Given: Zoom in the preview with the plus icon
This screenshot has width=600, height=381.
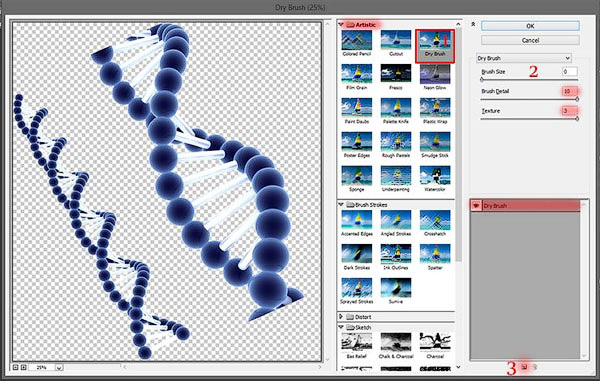Looking at the screenshot, I should pos(24,367).
